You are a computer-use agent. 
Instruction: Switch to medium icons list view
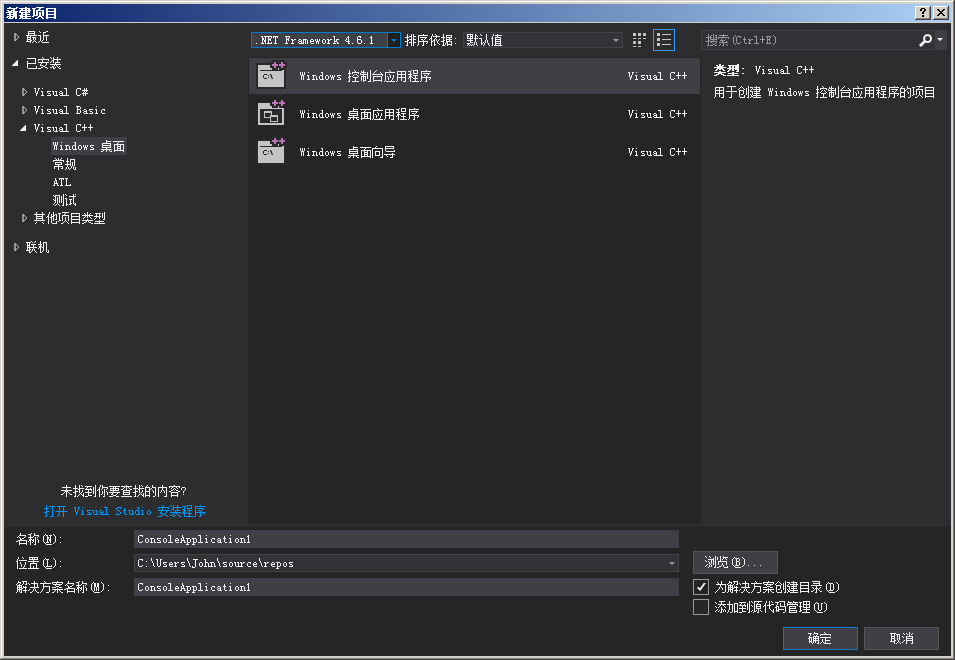664,40
